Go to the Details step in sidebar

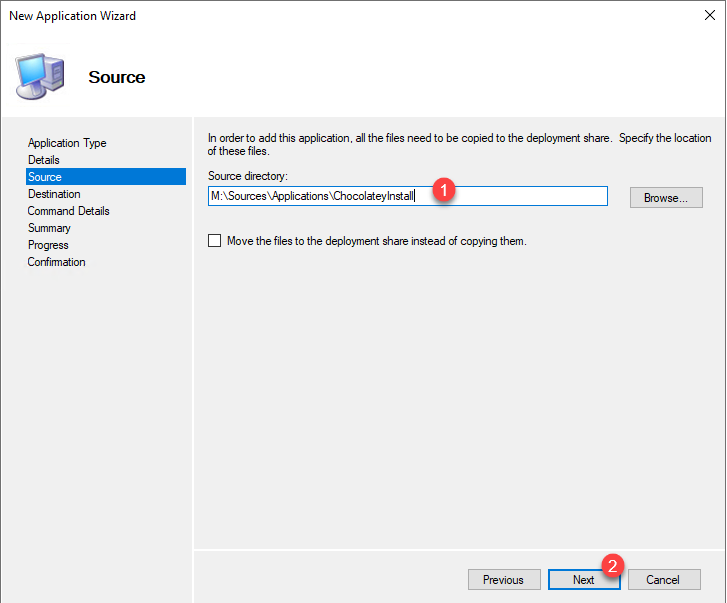tap(44, 160)
